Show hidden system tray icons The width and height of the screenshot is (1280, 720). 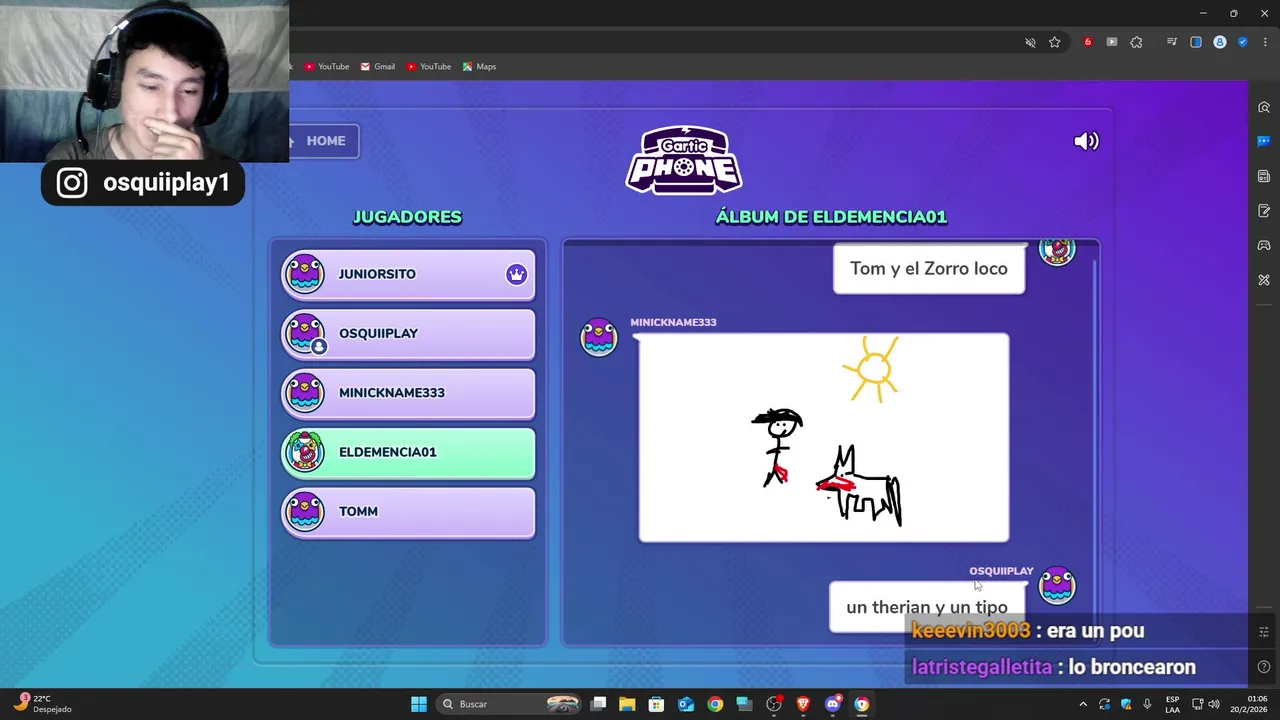[1083, 704]
